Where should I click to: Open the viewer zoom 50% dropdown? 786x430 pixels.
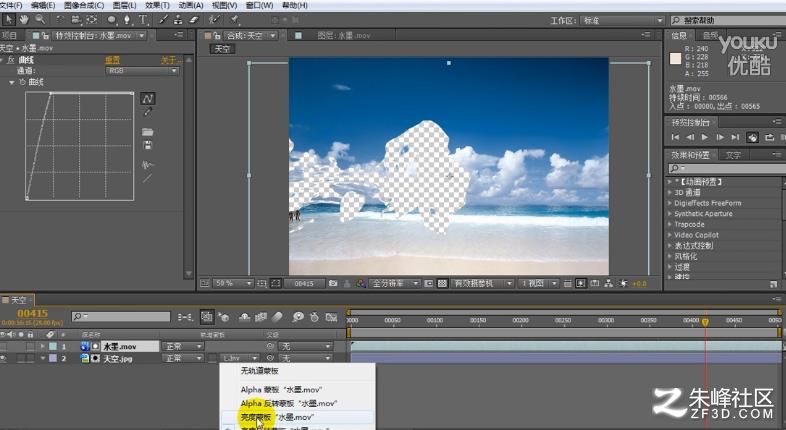click(233, 284)
